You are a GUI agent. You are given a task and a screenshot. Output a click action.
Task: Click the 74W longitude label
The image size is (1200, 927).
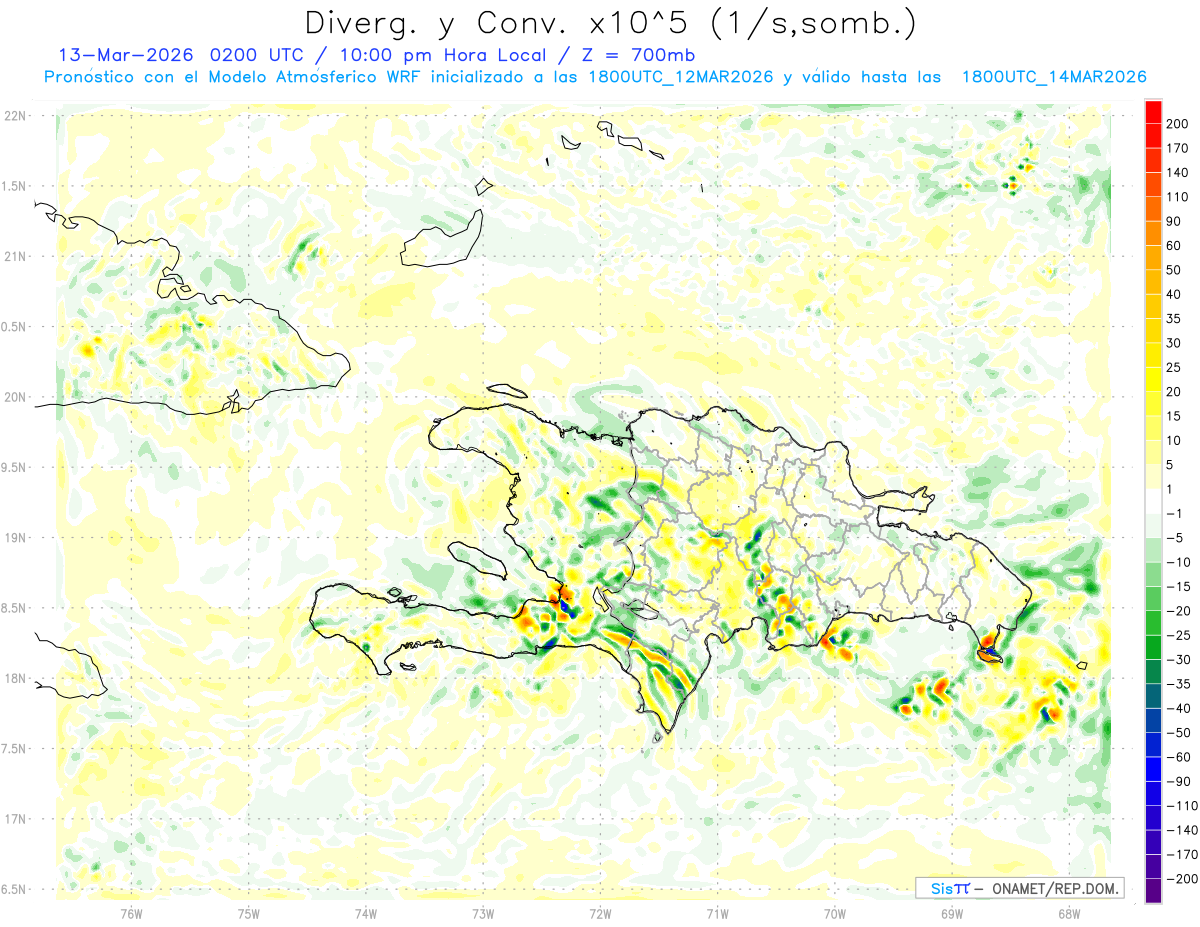(x=366, y=912)
